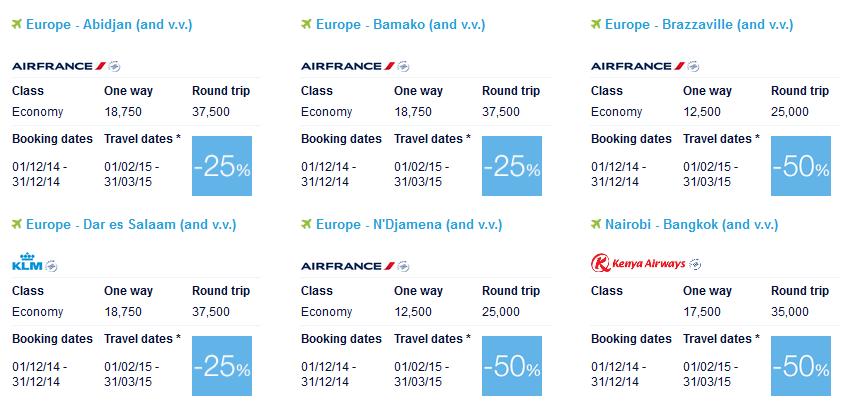Click the airplane icon beside Europe - Brazzaville
Screen dimensions: 845x411
click(x=598, y=22)
